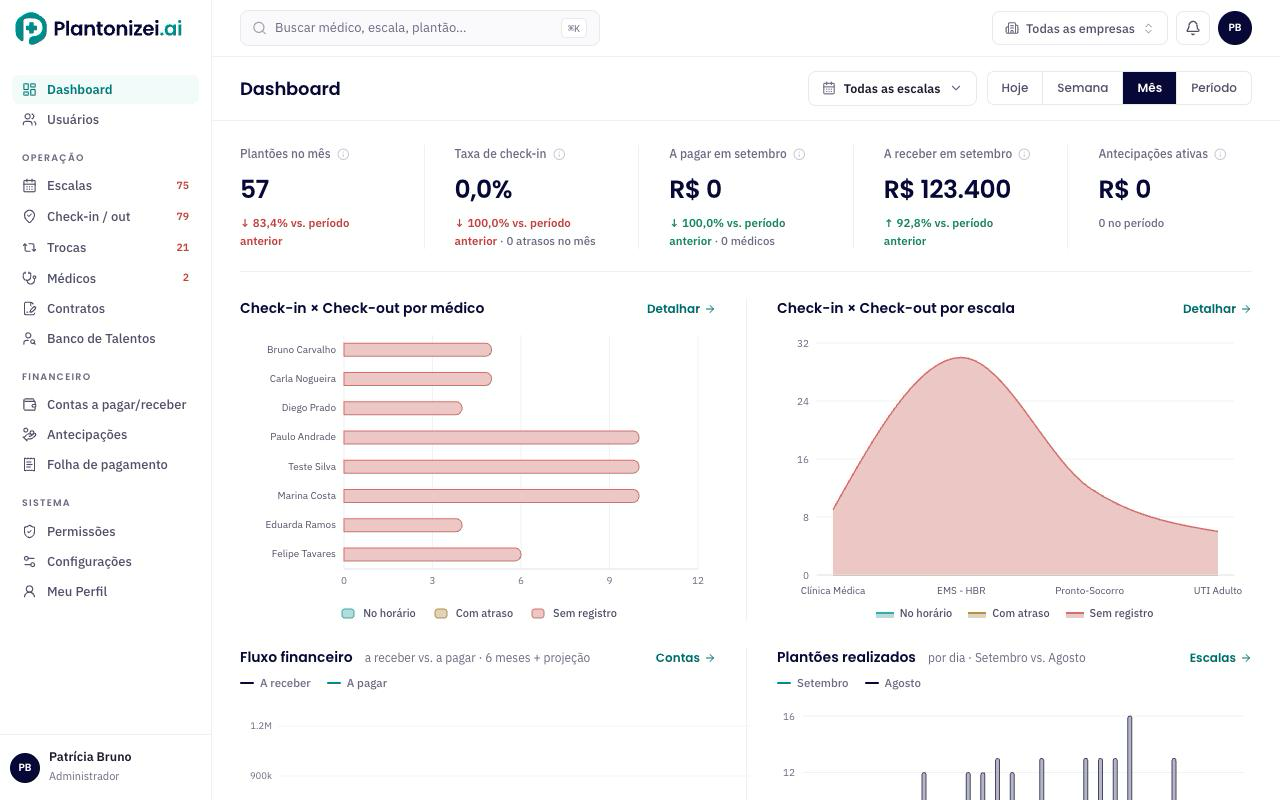
Task: Open notifications bell
Action: pyautogui.click(x=1192, y=28)
